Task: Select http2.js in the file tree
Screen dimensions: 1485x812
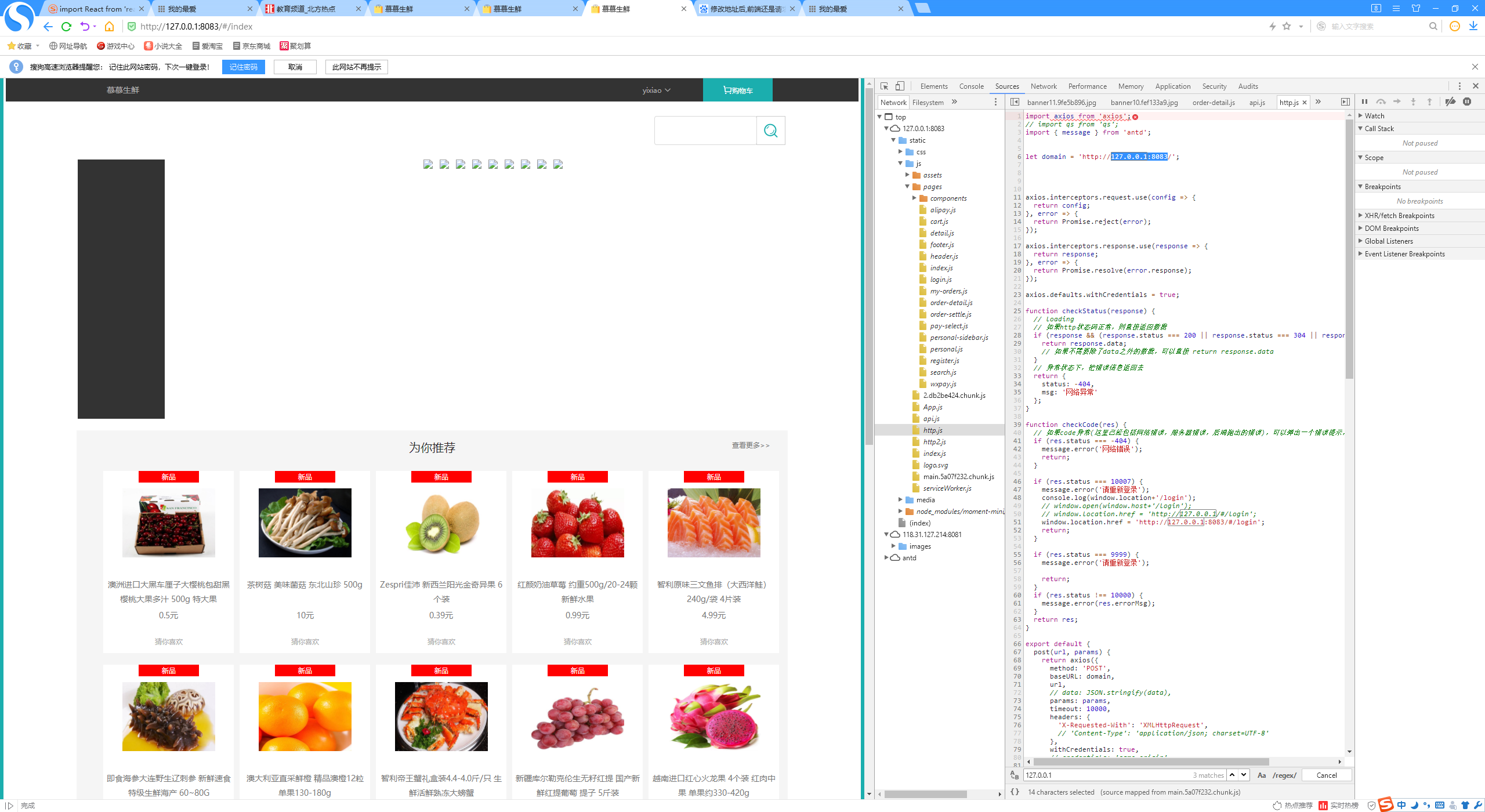Action: pyautogui.click(x=934, y=442)
